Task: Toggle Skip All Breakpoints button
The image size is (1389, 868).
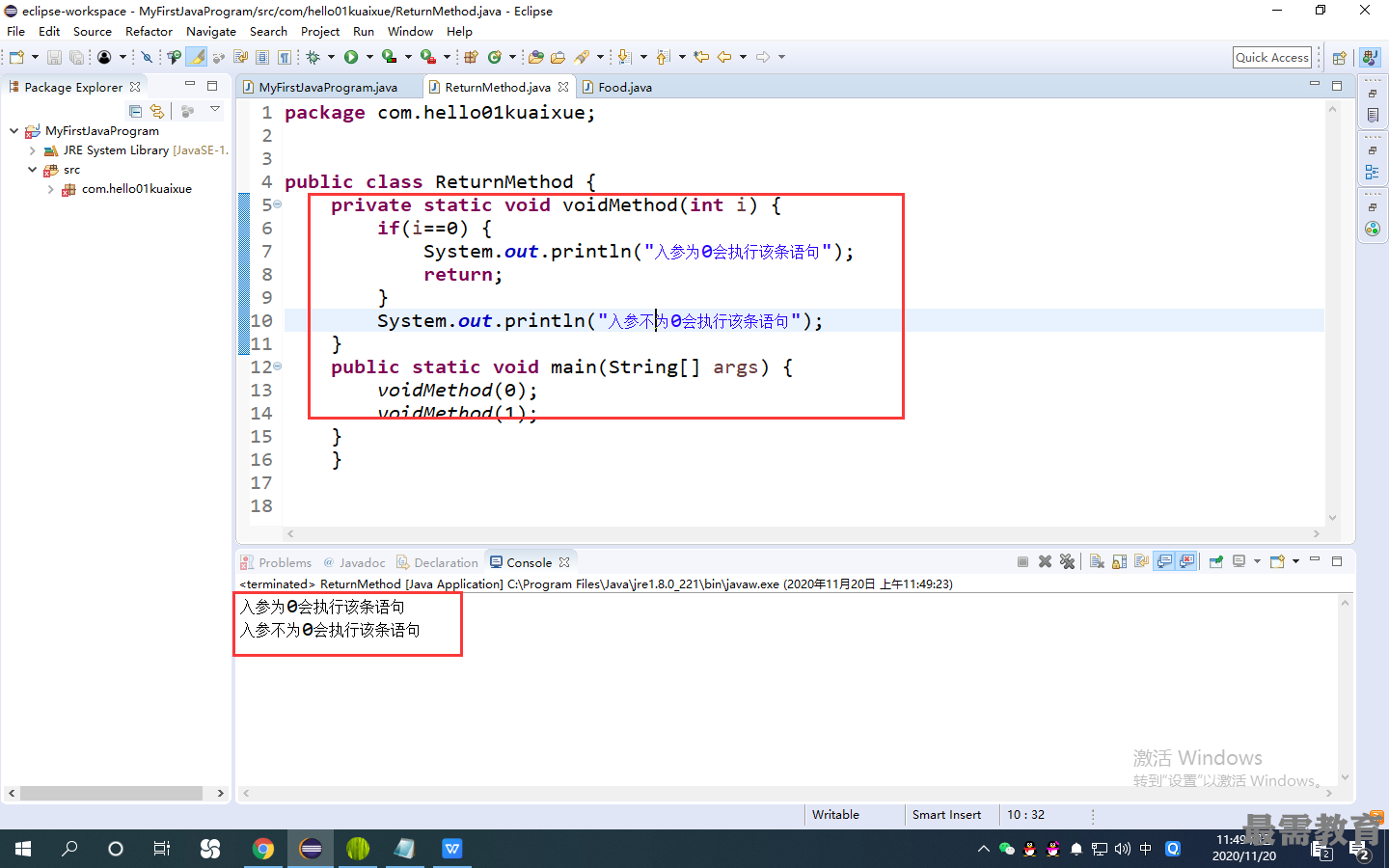Action: pyautogui.click(x=147, y=57)
